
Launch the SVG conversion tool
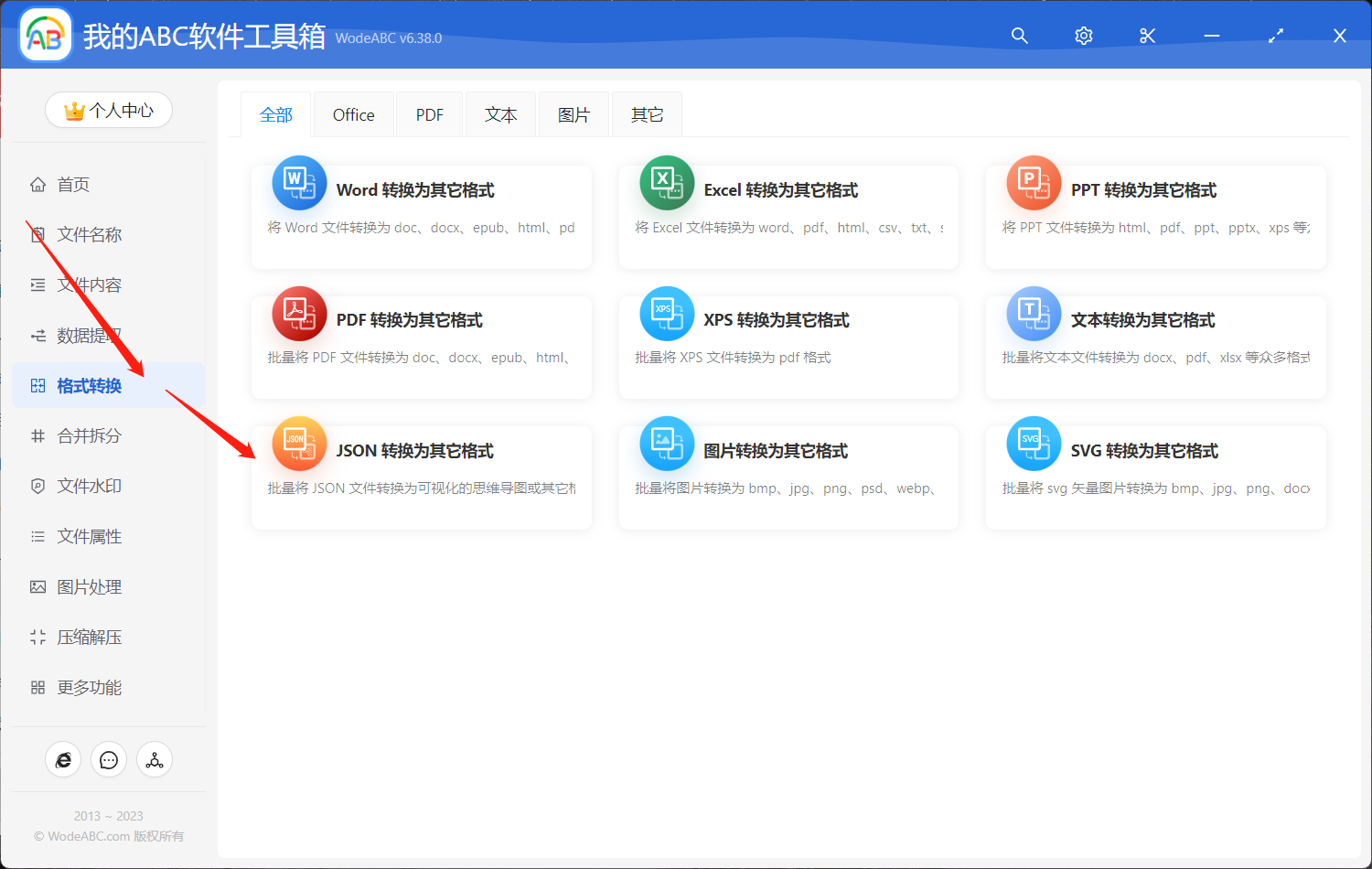[1154, 477]
